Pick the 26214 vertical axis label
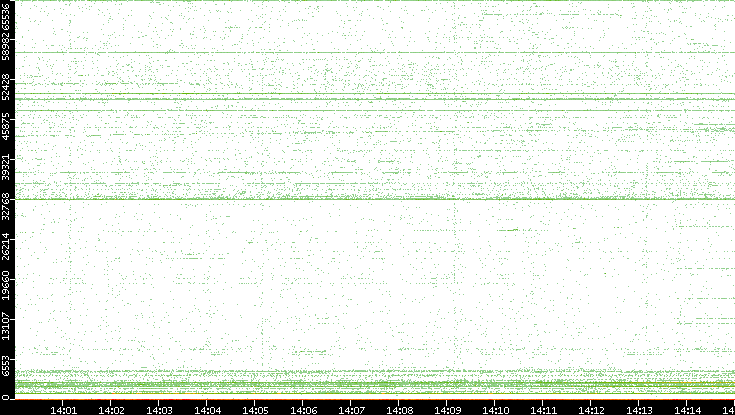Image resolution: width=735 pixels, height=415 pixels. point(6,246)
